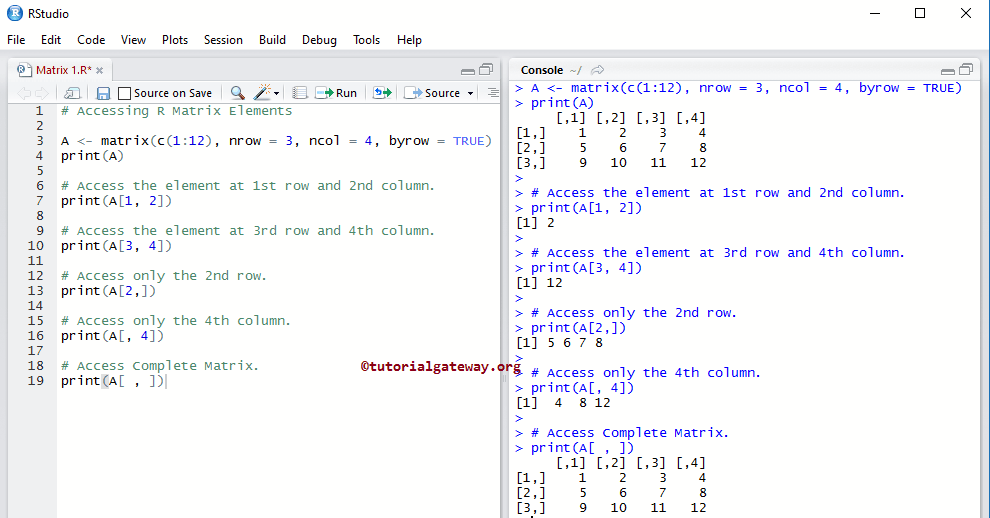Click console output '[1] 2'

click(535, 223)
